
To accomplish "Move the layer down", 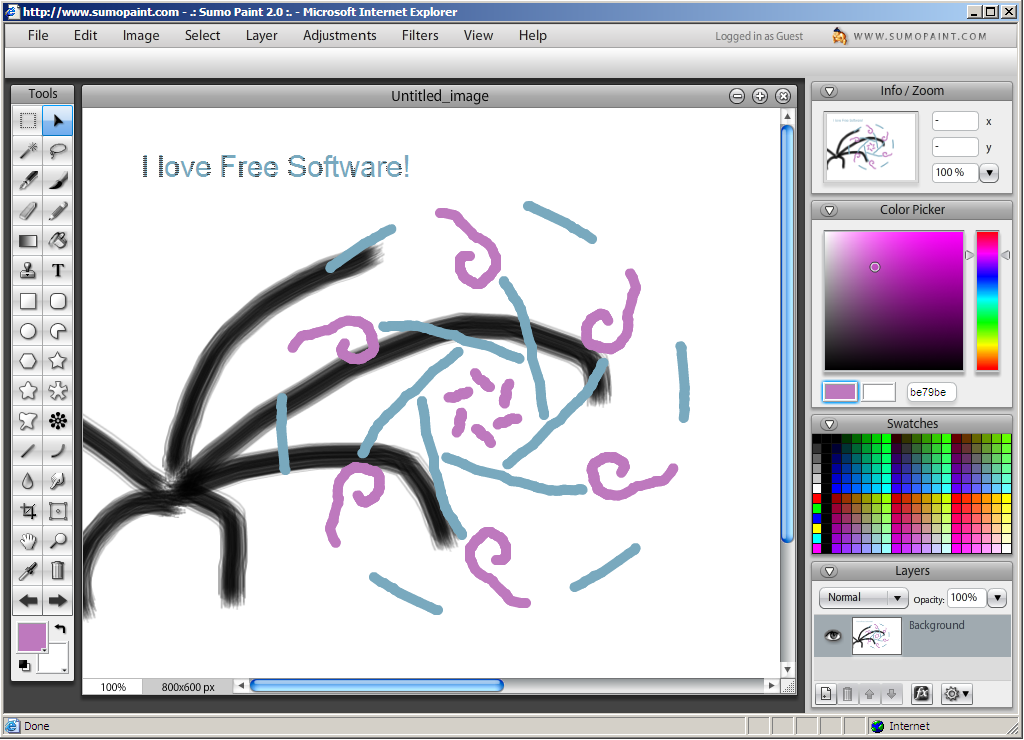I will point(891,694).
